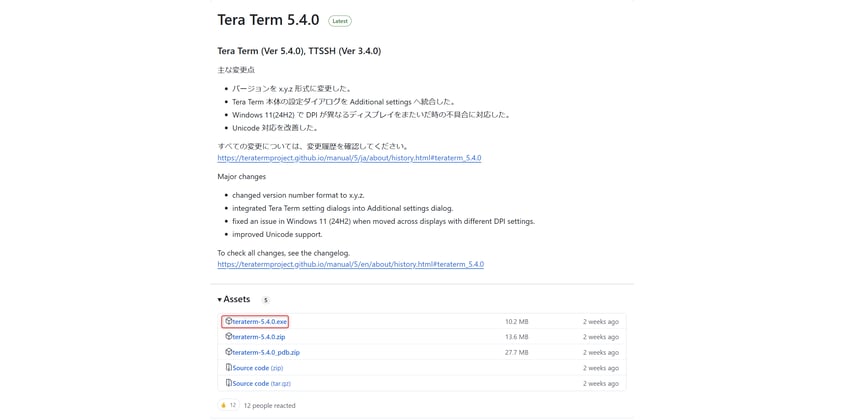Click the Assets heading label
Image resolution: width=844 pixels, height=420 pixels.
237,299
